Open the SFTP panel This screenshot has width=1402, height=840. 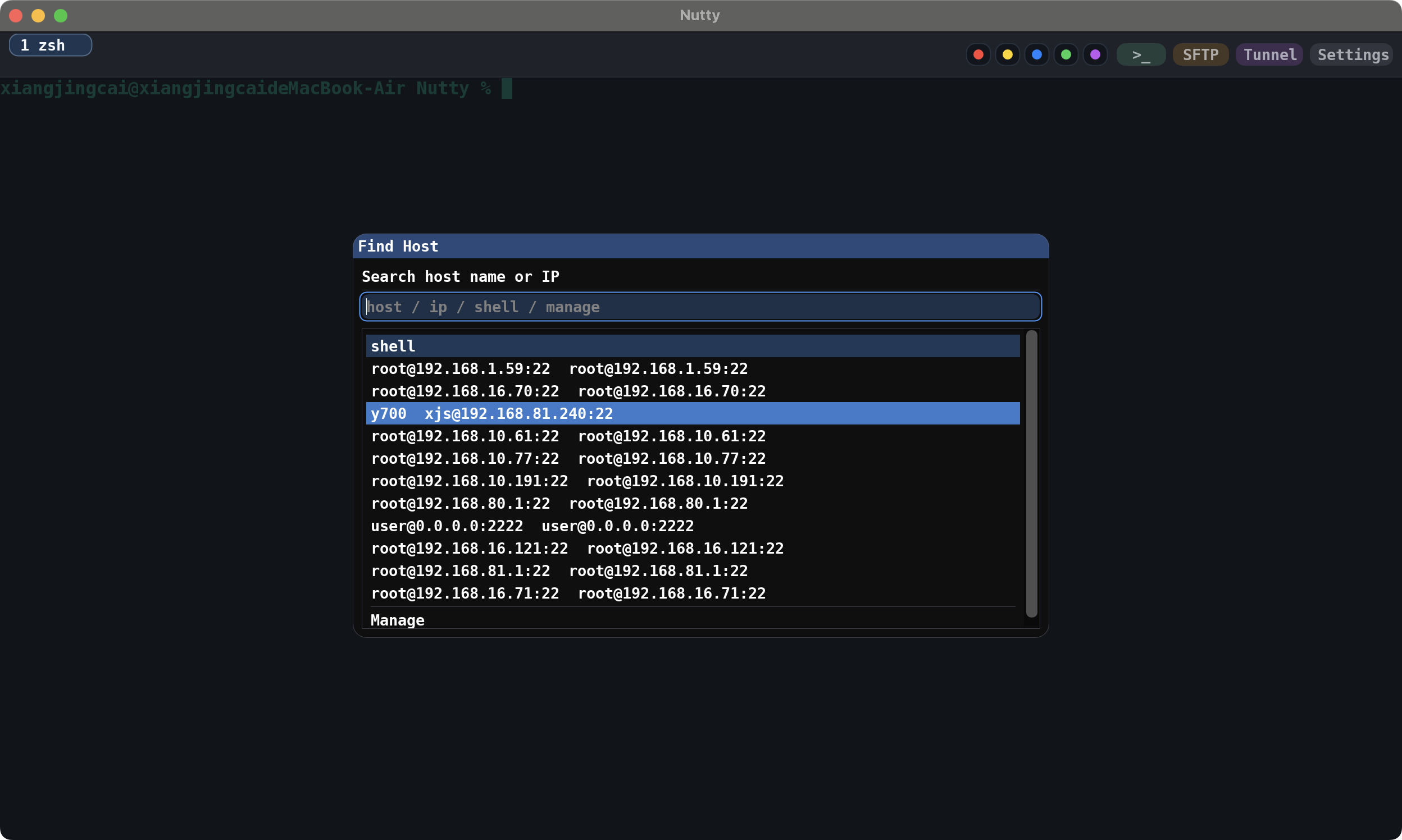pos(1200,54)
